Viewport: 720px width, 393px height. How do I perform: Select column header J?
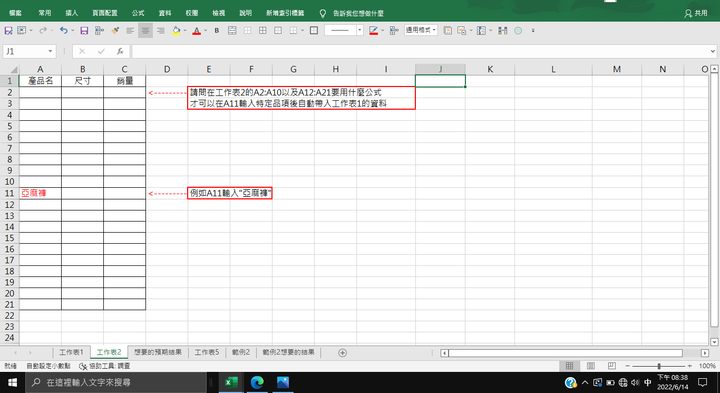coord(440,69)
